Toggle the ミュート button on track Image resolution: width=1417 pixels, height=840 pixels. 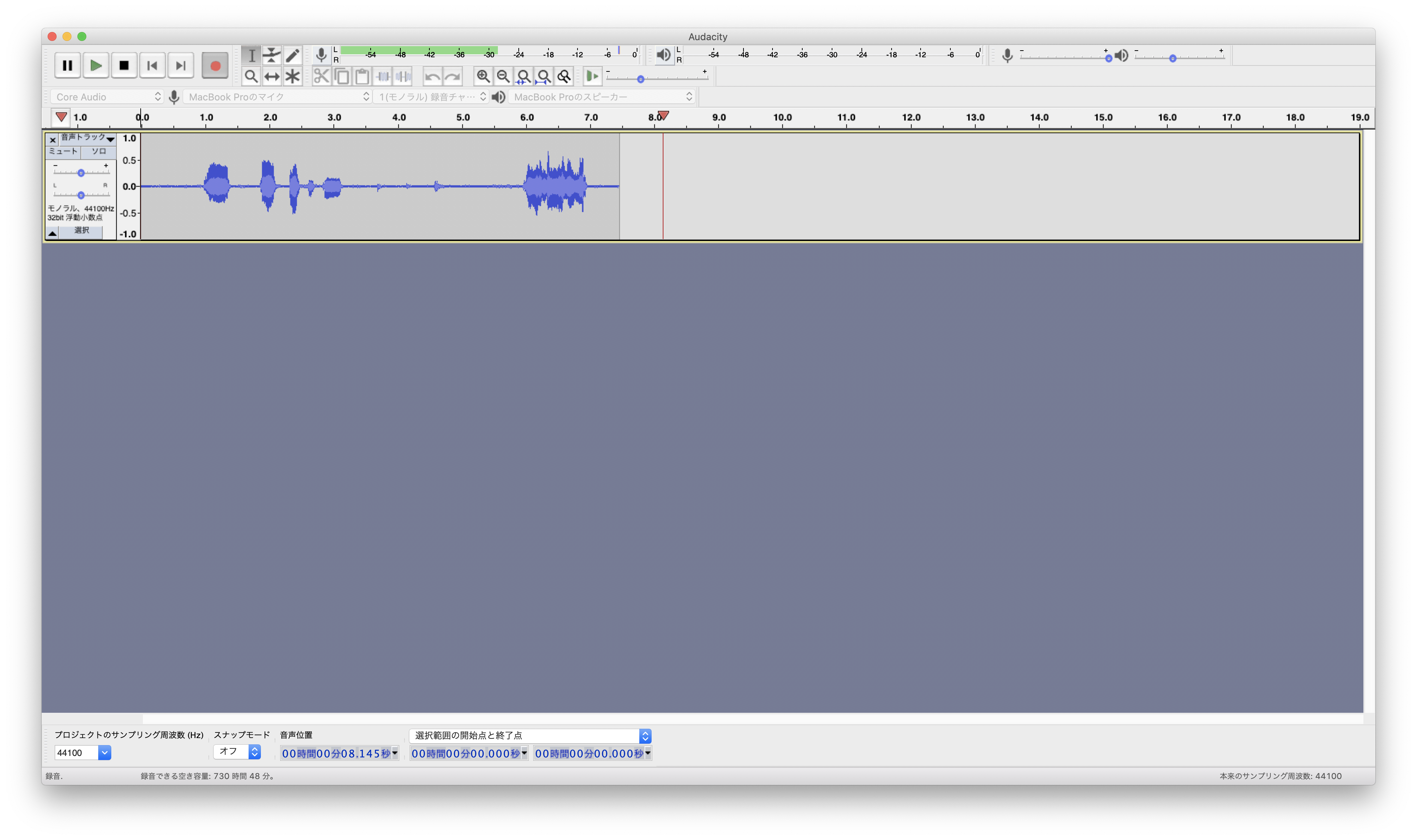pyautogui.click(x=63, y=152)
